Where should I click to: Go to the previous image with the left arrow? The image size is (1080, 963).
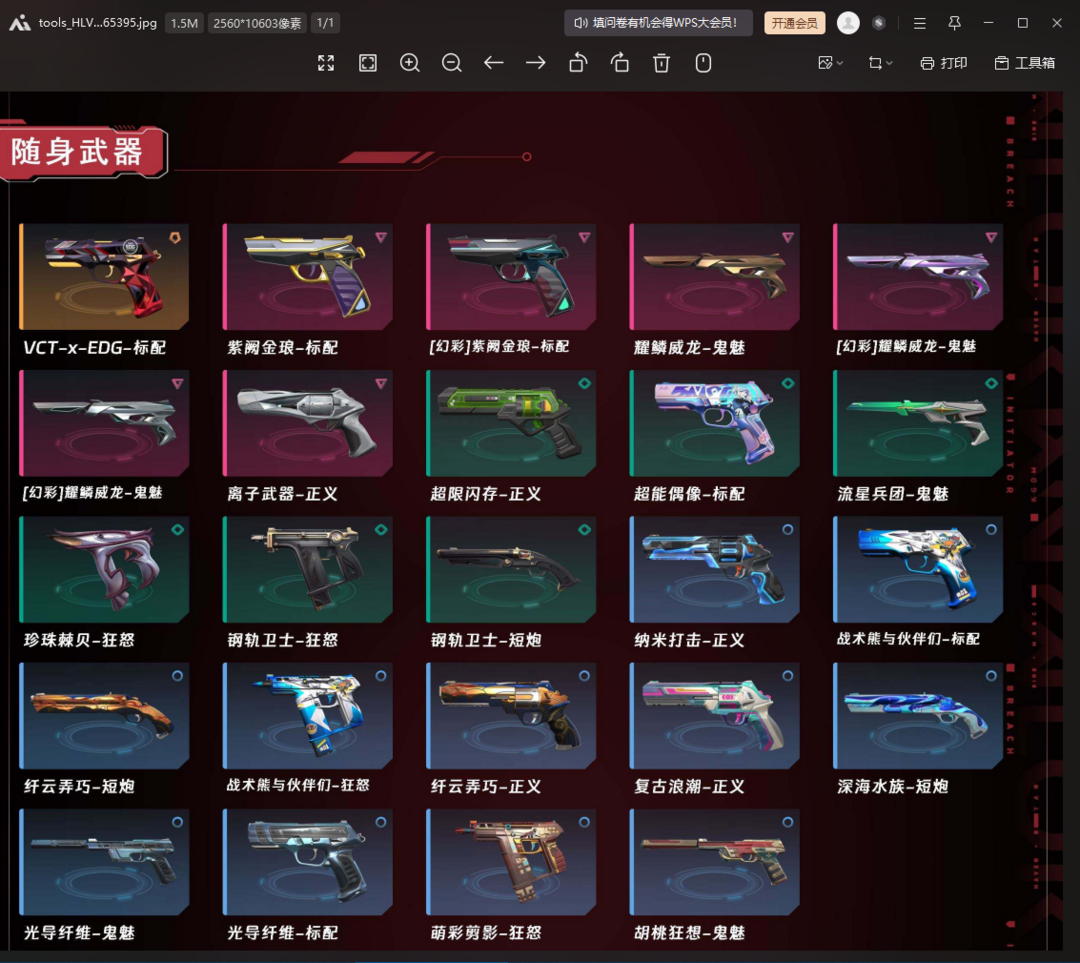point(494,63)
